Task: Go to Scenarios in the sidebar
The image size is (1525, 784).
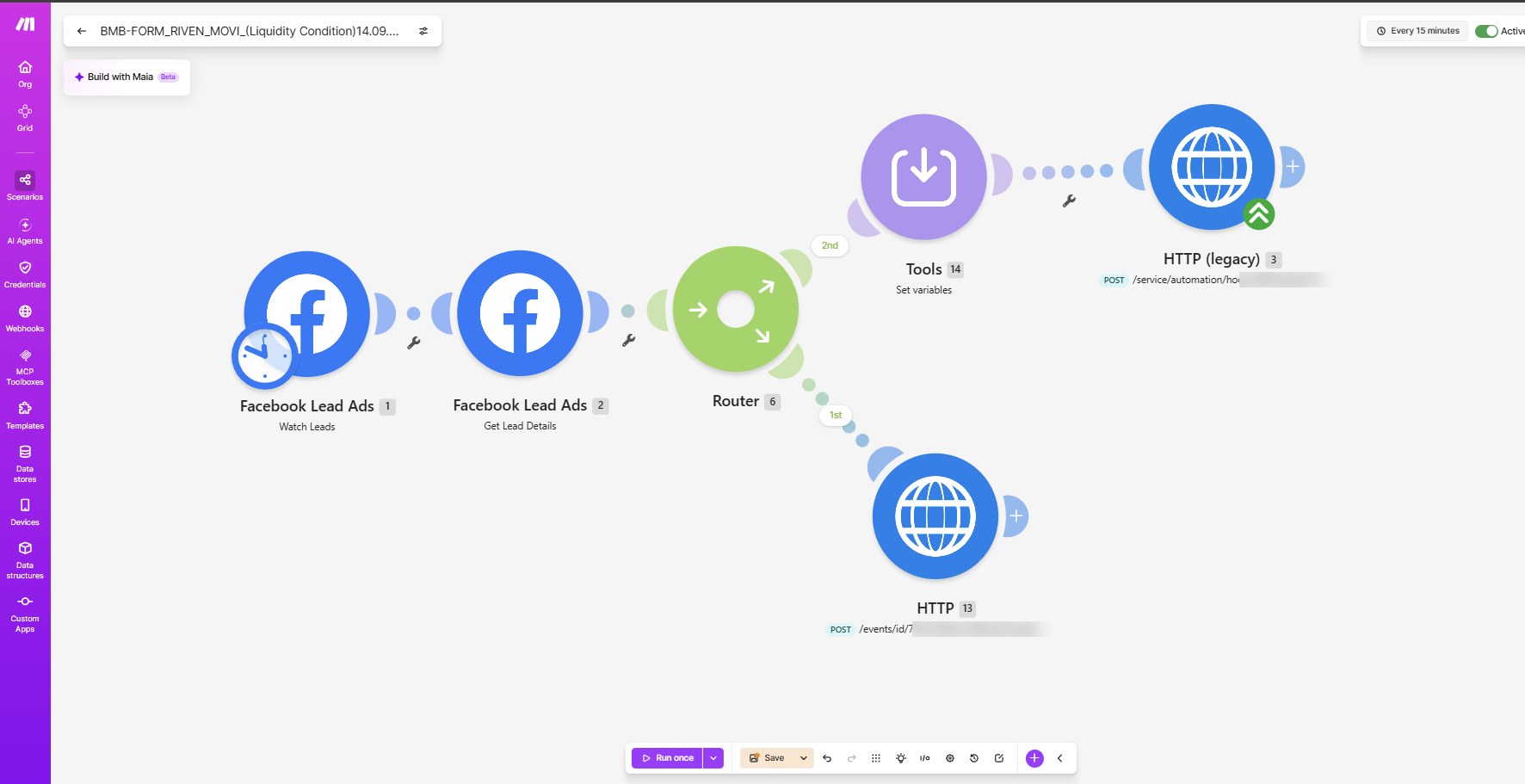Action: [25, 186]
